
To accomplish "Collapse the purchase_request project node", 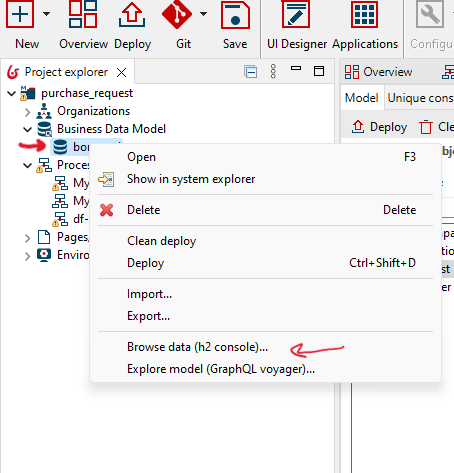I will coord(11,94).
